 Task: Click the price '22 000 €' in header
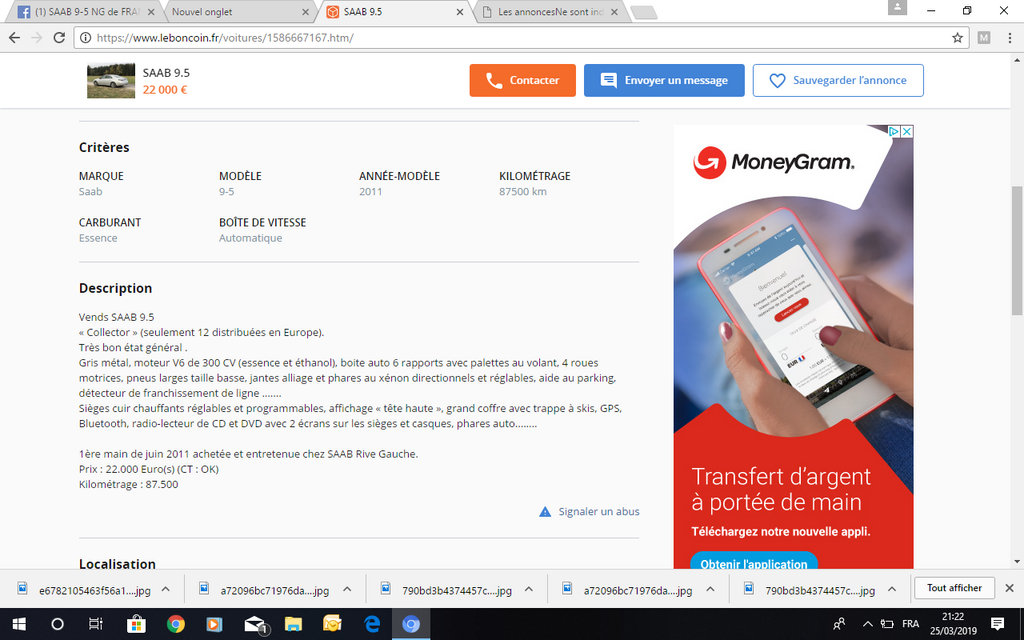click(x=165, y=89)
